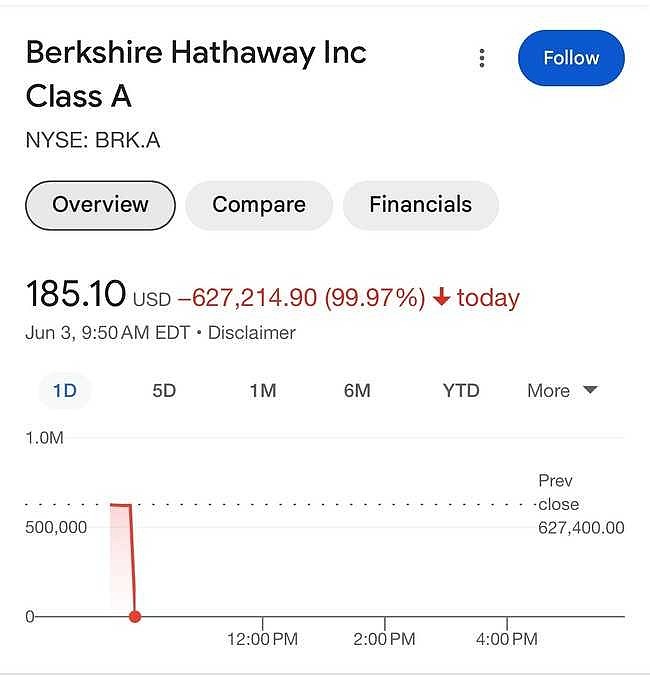Click the More dropdown triangle arrow
Screen dimensions: 650x680
coord(590,389)
